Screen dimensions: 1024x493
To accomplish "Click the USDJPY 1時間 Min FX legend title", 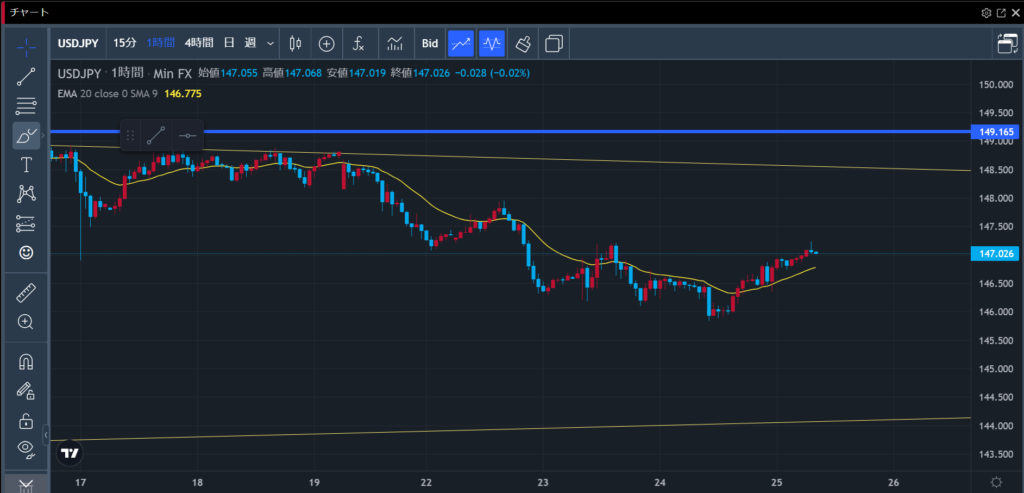I will [x=124, y=73].
